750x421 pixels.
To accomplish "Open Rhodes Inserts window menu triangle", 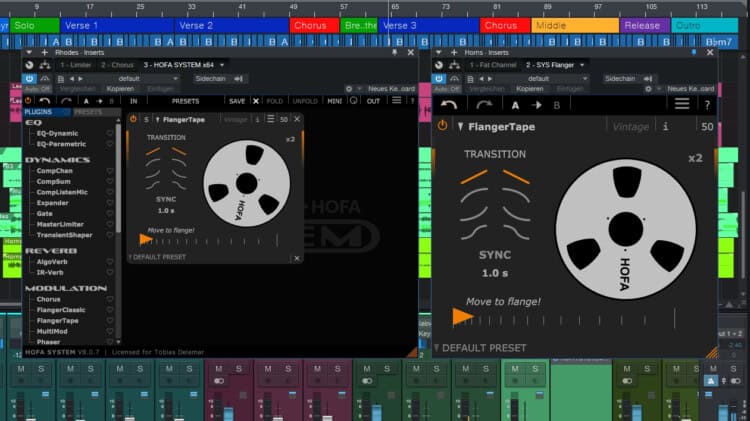I will [x=29, y=52].
